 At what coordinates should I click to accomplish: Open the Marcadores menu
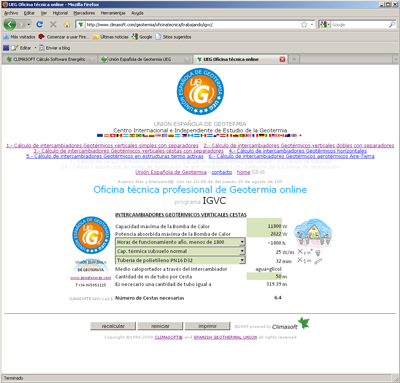[x=84, y=13]
